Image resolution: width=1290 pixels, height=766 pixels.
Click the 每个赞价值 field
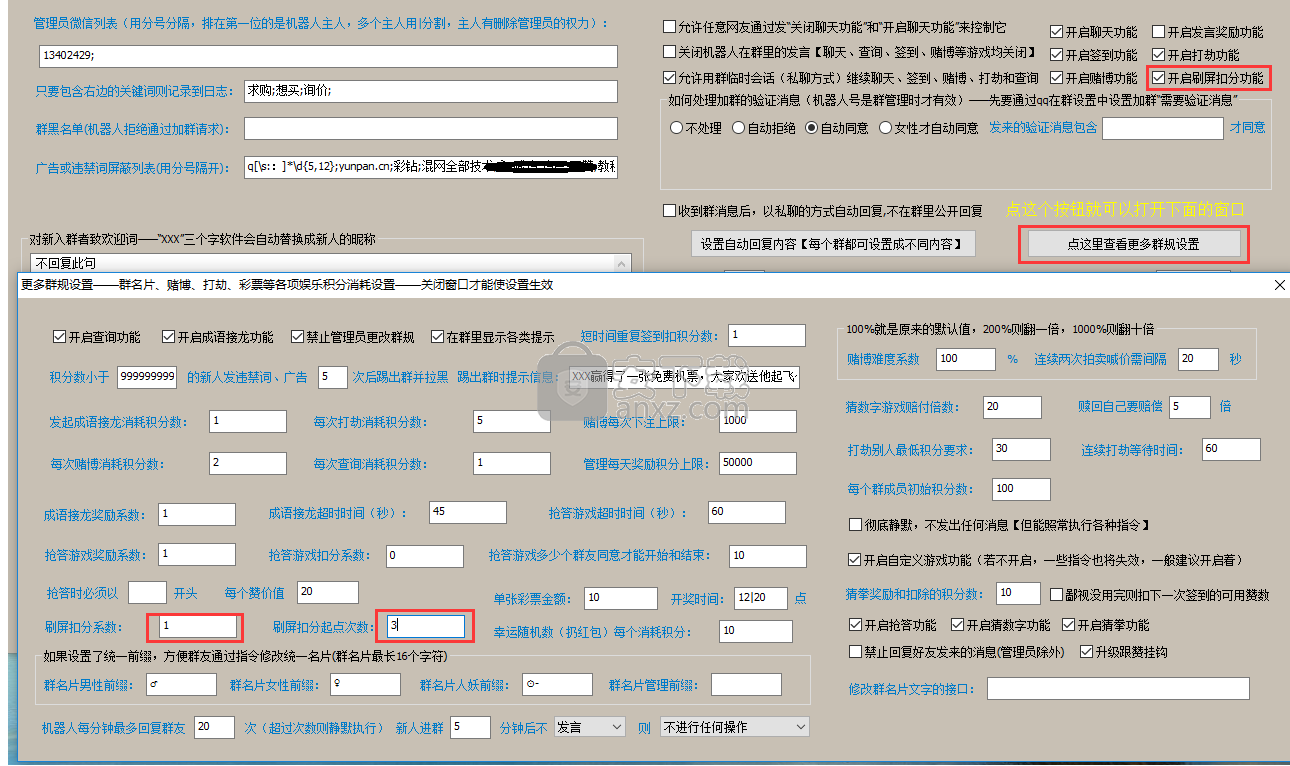[x=327, y=591]
